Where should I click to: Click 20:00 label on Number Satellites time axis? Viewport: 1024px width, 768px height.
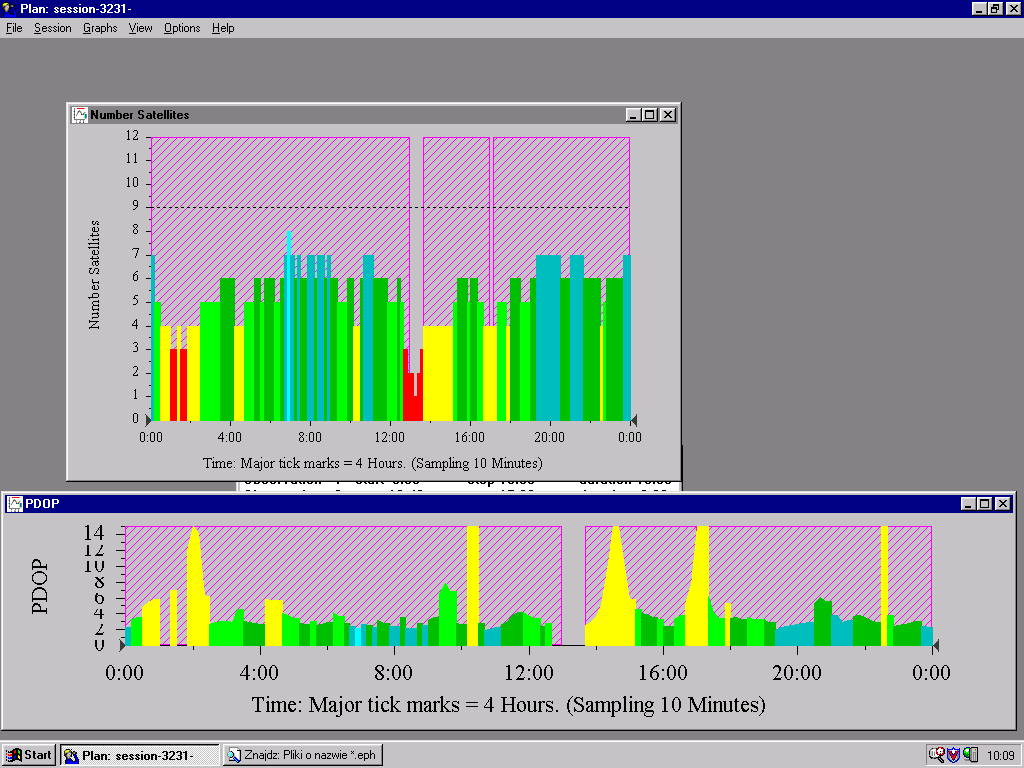pyautogui.click(x=549, y=438)
